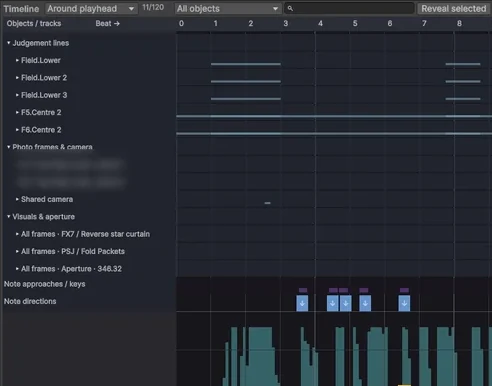Image resolution: width=492 pixels, height=386 pixels.
Task: Expand the Aperture · 346.32 row
Action: click(17, 269)
